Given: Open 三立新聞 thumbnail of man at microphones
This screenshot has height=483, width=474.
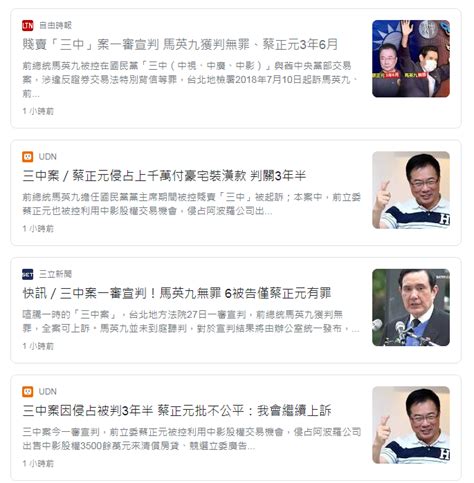Looking at the screenshot, I should coord(411,307).
